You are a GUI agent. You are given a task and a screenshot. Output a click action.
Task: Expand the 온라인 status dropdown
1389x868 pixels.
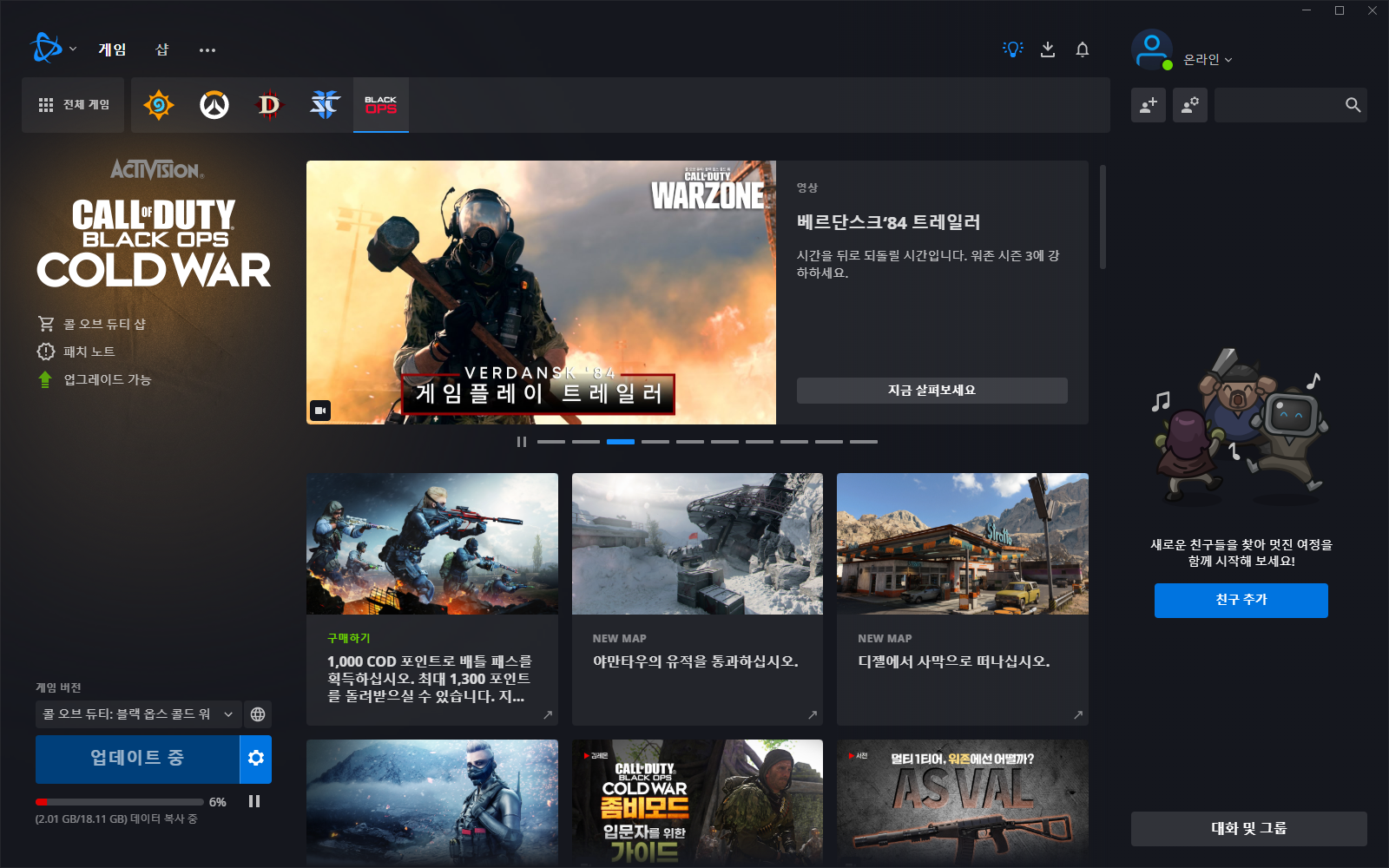[1208, 60]
